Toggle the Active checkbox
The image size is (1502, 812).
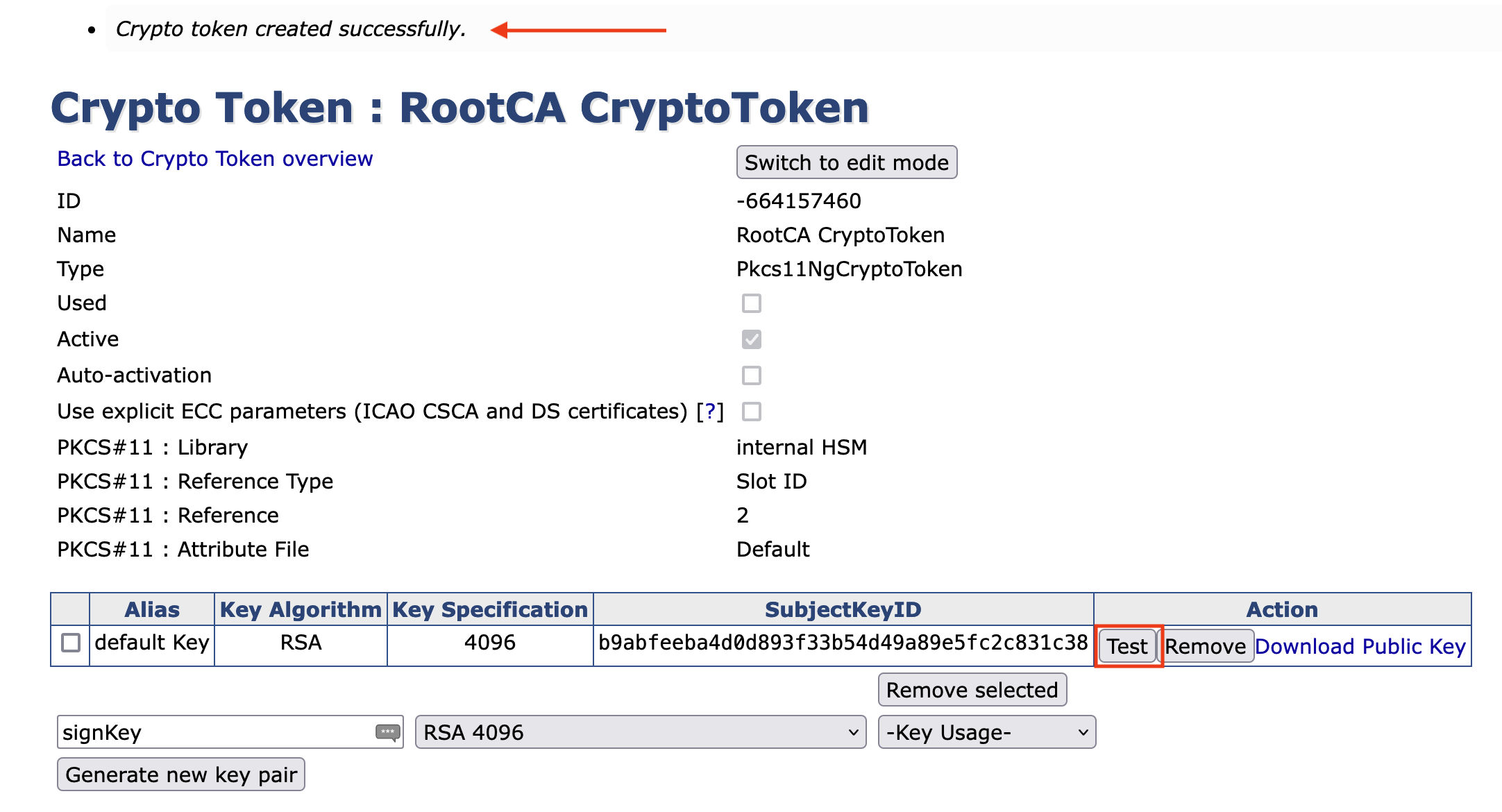tap(751, 339)
